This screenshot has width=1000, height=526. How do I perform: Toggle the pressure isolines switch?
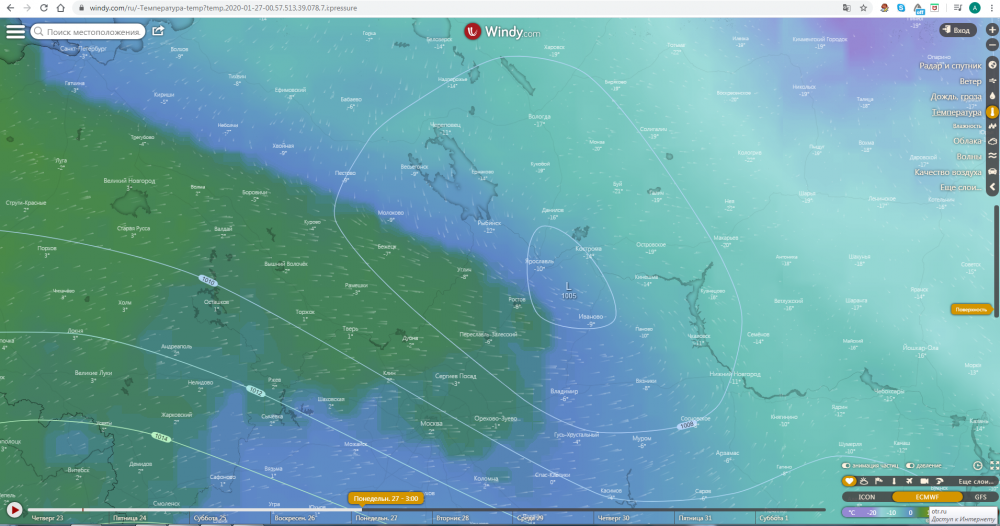[x=911, y=466]
